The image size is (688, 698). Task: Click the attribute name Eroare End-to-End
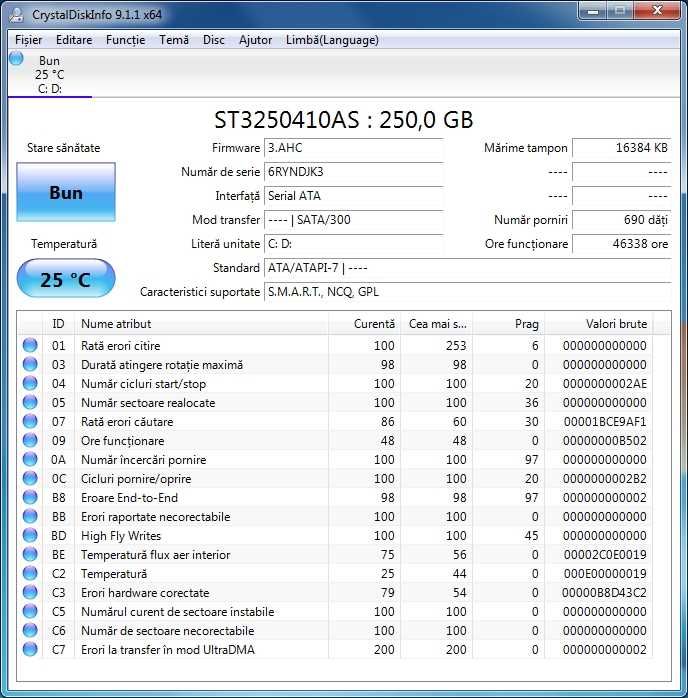(x=130, y=498)
